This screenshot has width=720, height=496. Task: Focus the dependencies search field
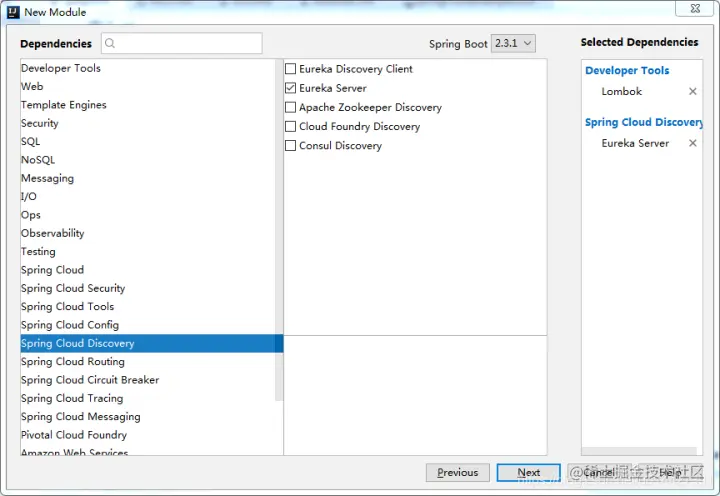[182, 43]
